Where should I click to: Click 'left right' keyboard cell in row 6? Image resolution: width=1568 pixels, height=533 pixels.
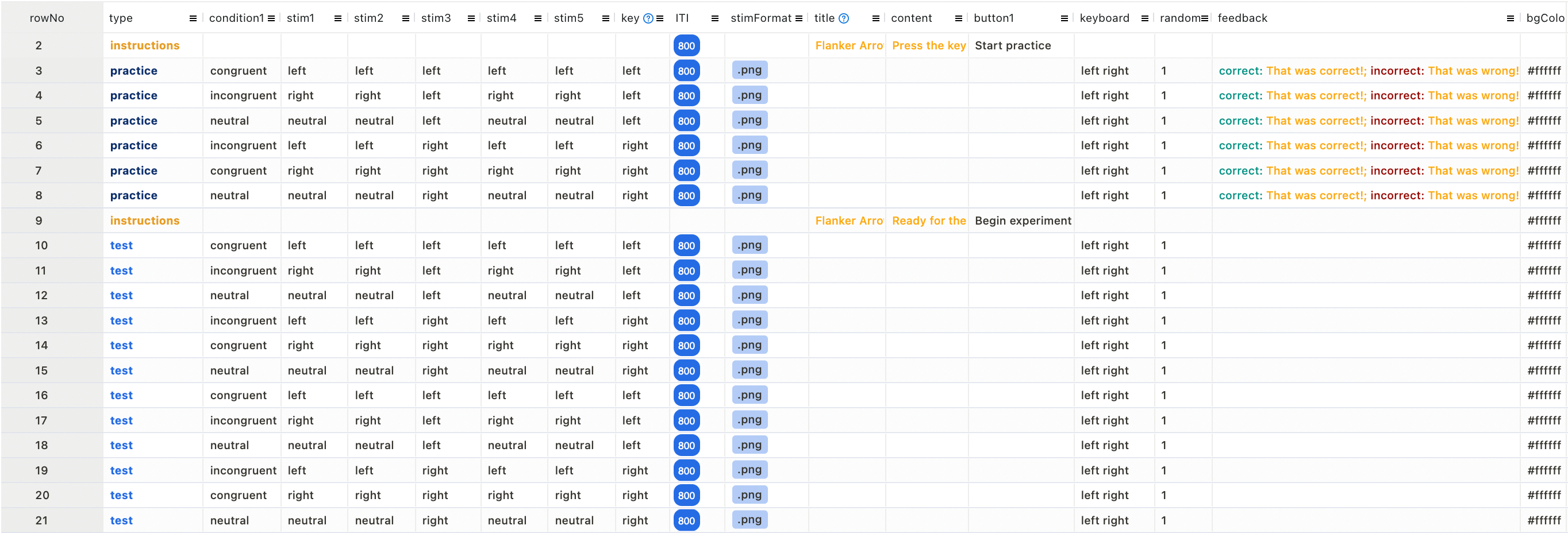click(1114, 146)
